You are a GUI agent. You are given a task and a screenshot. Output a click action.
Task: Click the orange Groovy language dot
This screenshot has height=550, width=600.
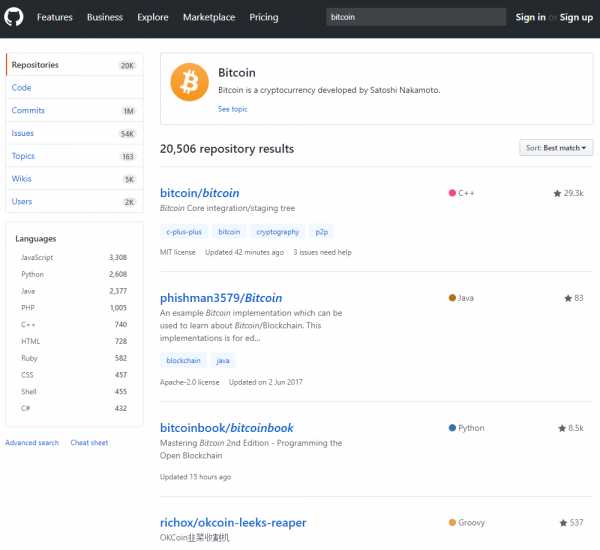click(x=452, y=522)
